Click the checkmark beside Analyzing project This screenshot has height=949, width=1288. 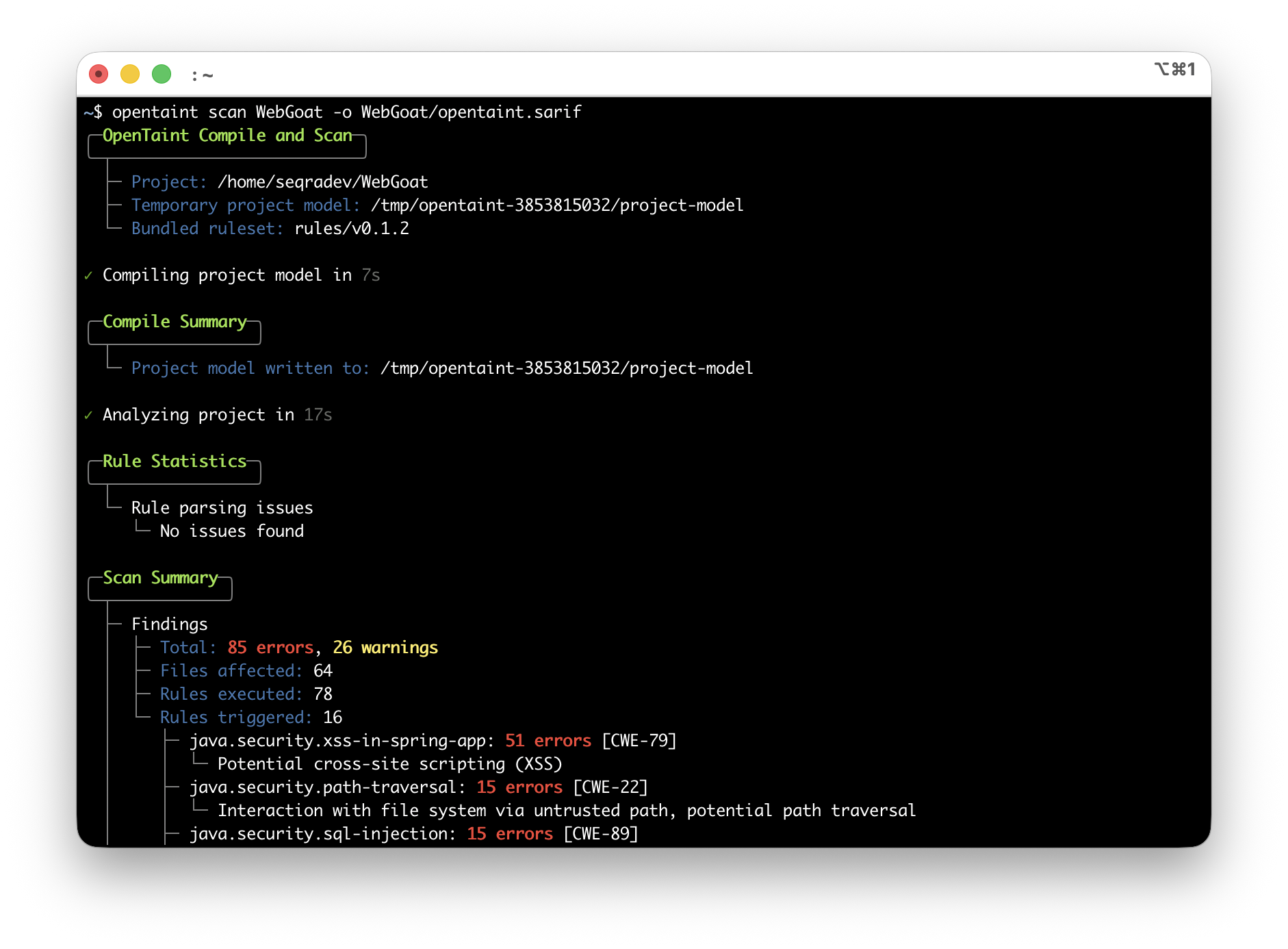click(90, 414)
